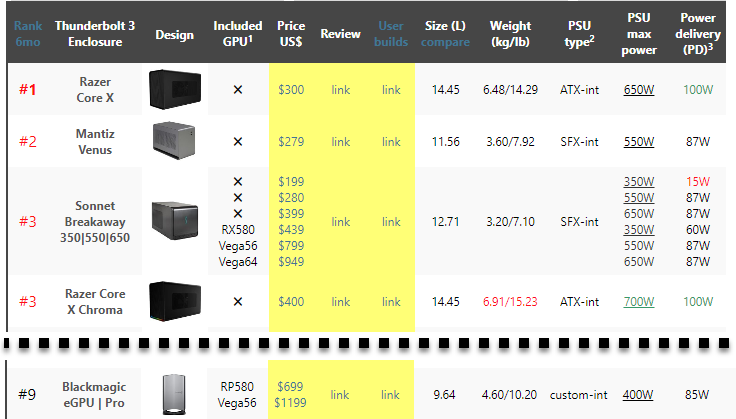The width and height of the screenshot is (736, 419).
Task: Click the RX580 included GPU entry
Action: click(238, 229)
